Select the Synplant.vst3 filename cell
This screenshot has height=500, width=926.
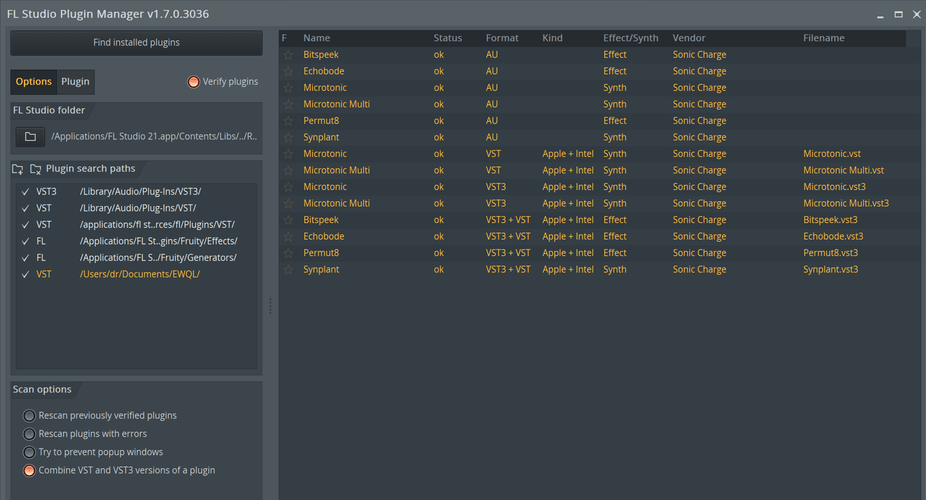(x=830, y=270)
